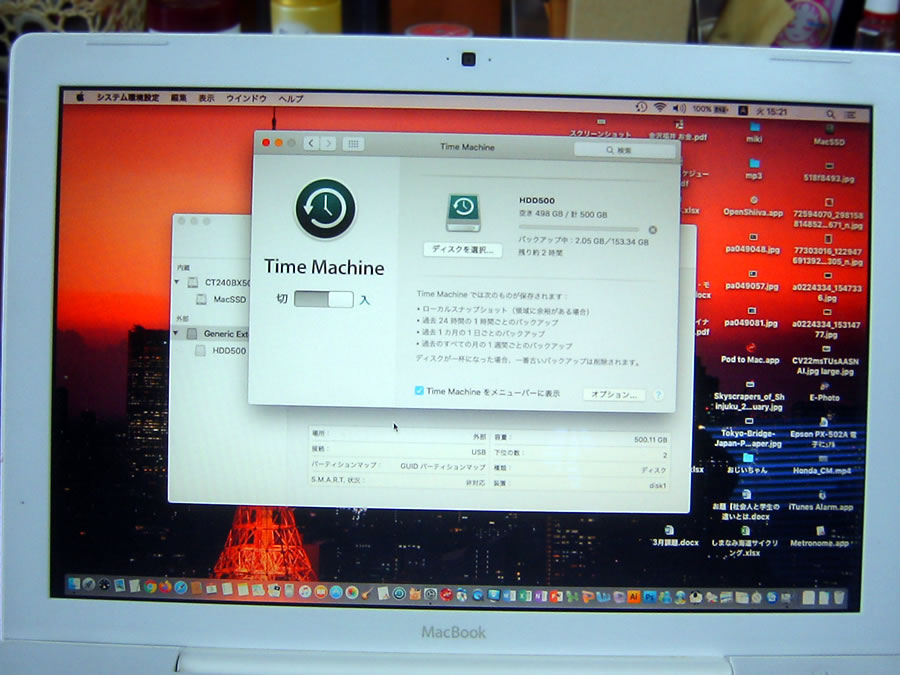The height and width of the screenshot is (675, 900).
Task: Open the miki folder on desktop
Action: tap(754, 132)
